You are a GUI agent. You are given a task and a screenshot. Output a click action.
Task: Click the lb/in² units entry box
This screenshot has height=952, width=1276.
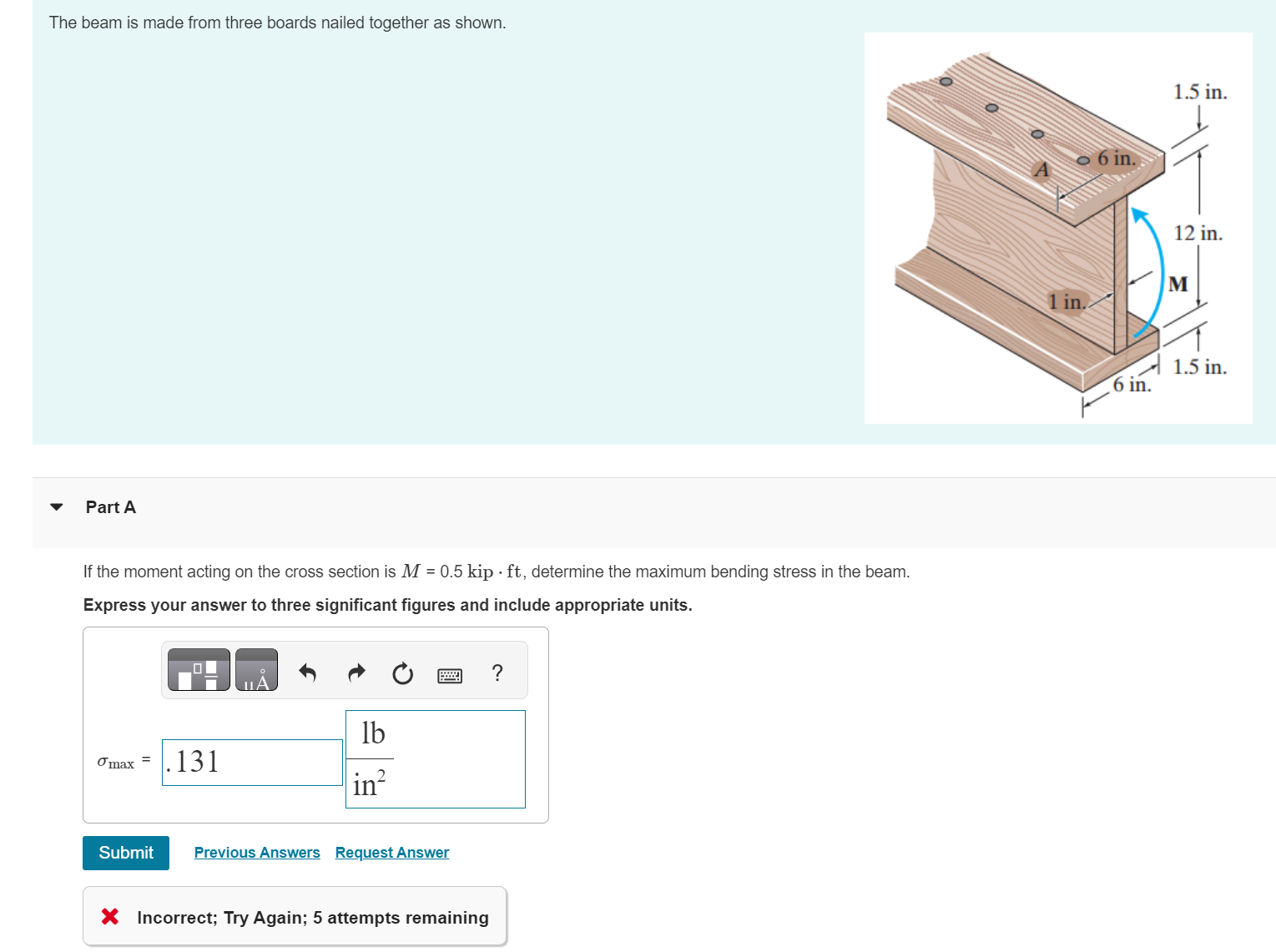pyautogui.click(x=435, y=759)
